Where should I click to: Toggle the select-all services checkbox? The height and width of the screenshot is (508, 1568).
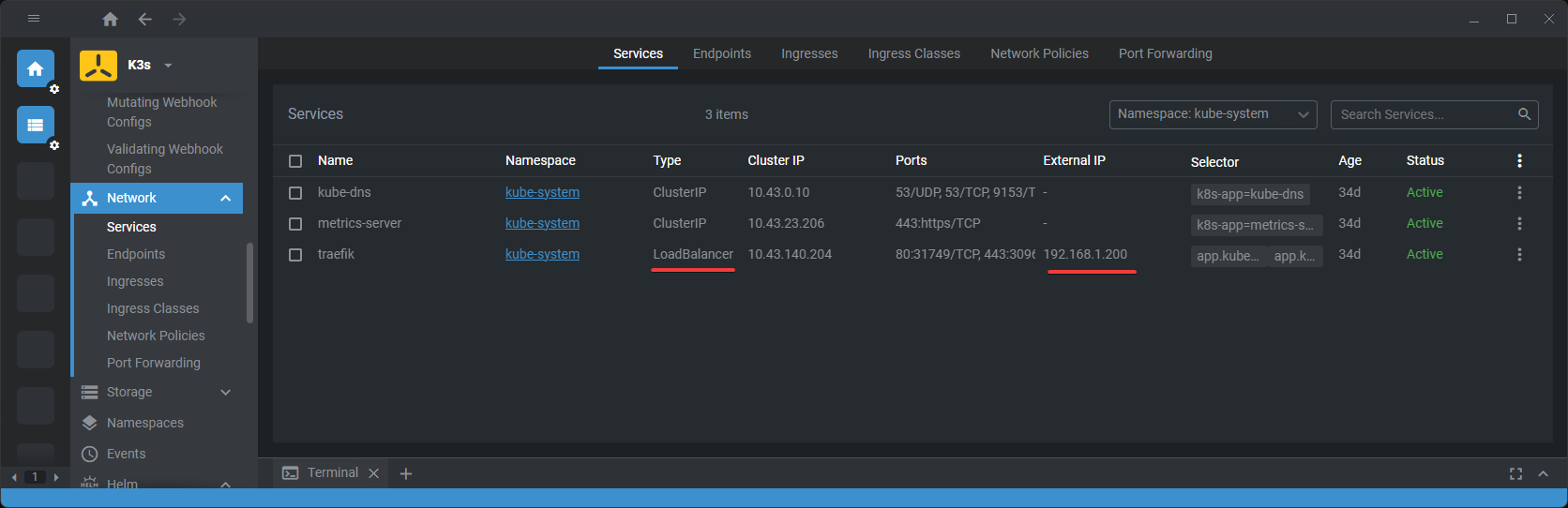(x=295, y=160)
